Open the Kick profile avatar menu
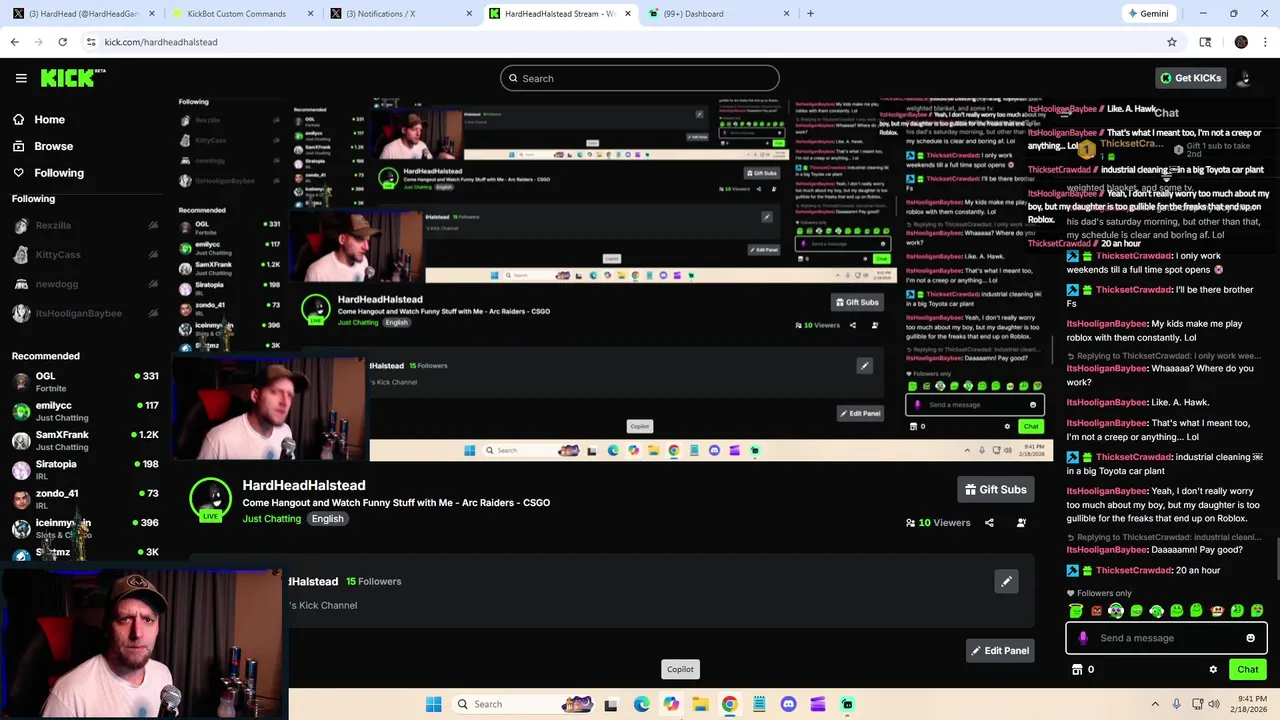The height and width of the screenshot is (720, 1280). (x=1244, y=78)
